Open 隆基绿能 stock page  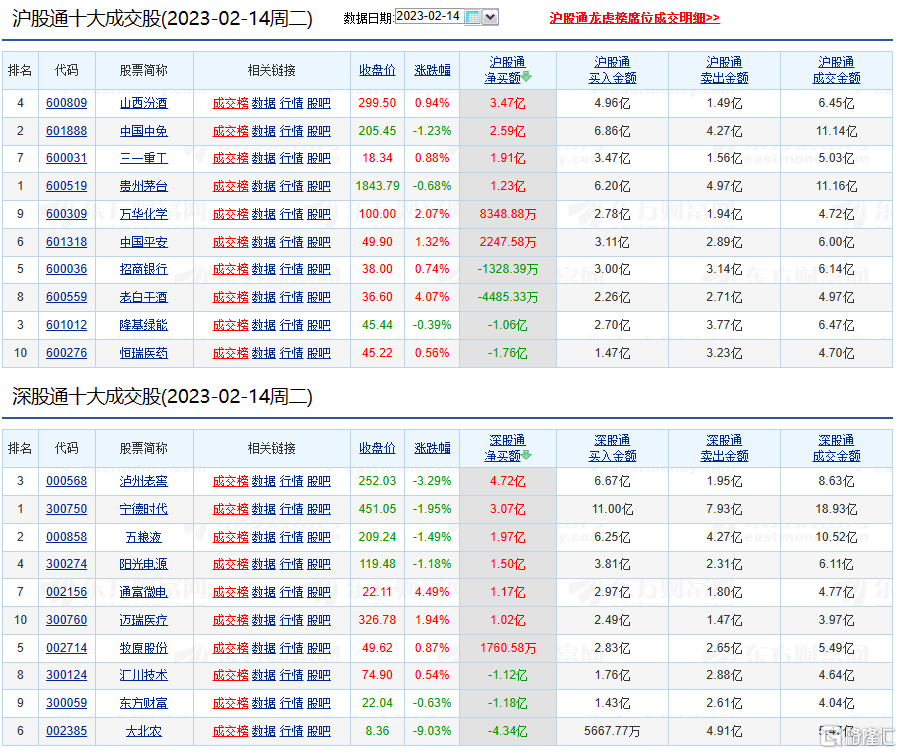(x=144, y=325)
